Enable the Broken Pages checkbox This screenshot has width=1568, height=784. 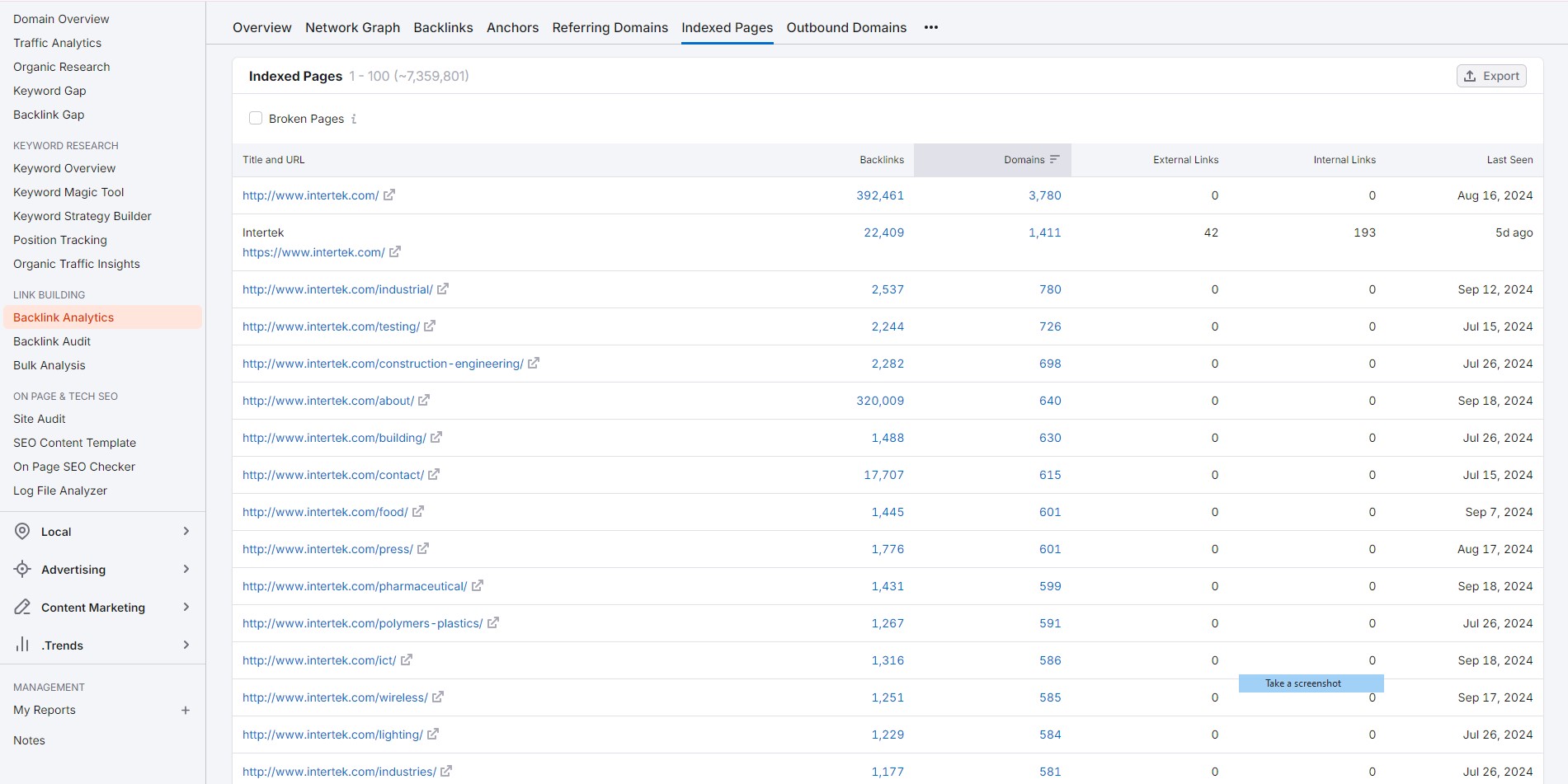[x=256, y=118]
